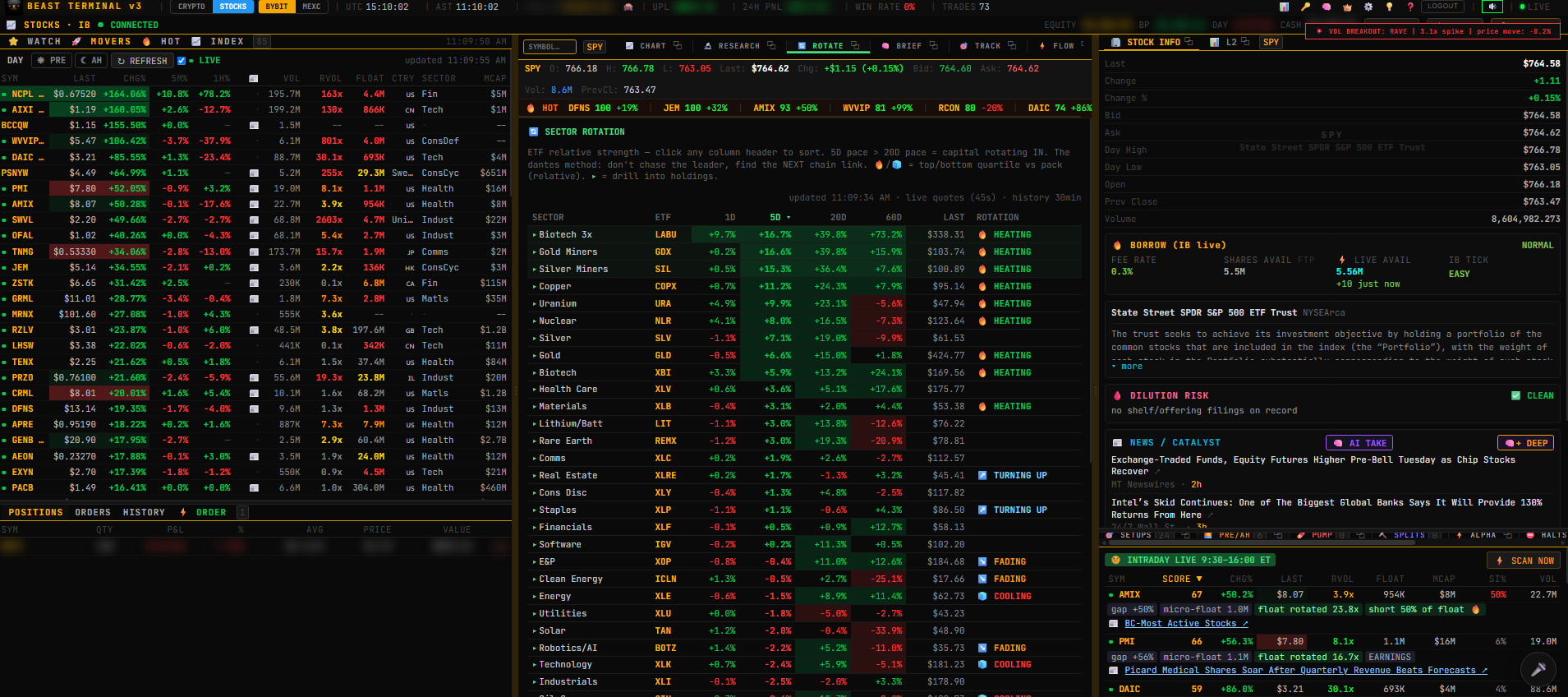
Task: Click the light bulb tips icon
Action: pos(1389,7)
